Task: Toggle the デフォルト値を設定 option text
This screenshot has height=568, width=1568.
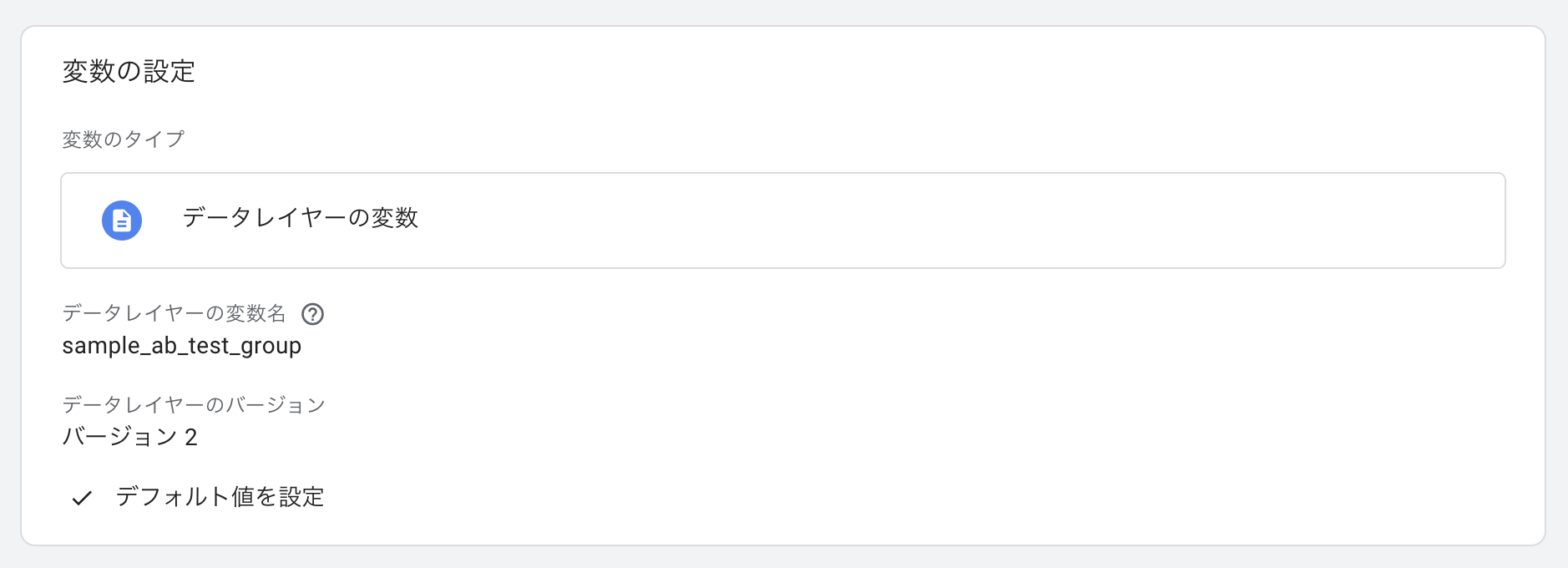Action: pos(220,497)
